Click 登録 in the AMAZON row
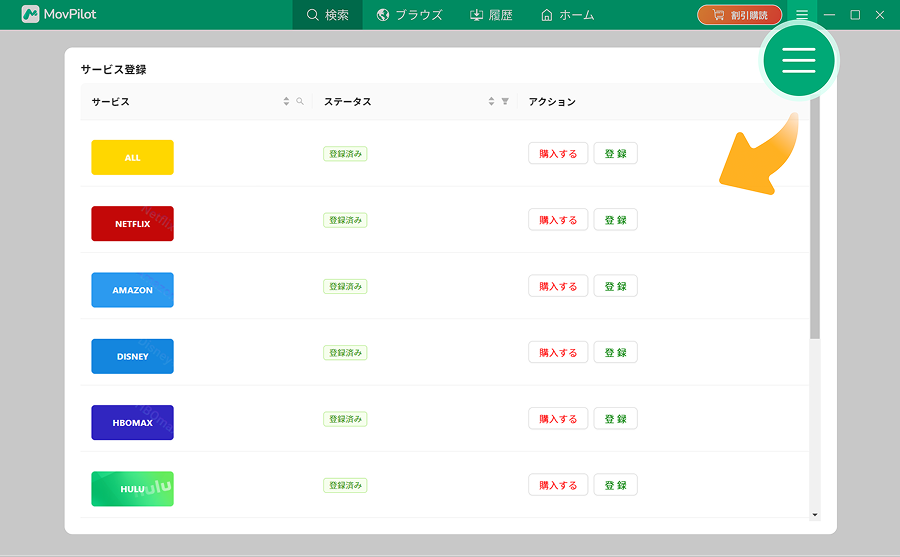The height and width of the screenshot is (557, 900). tap(615, 286)
